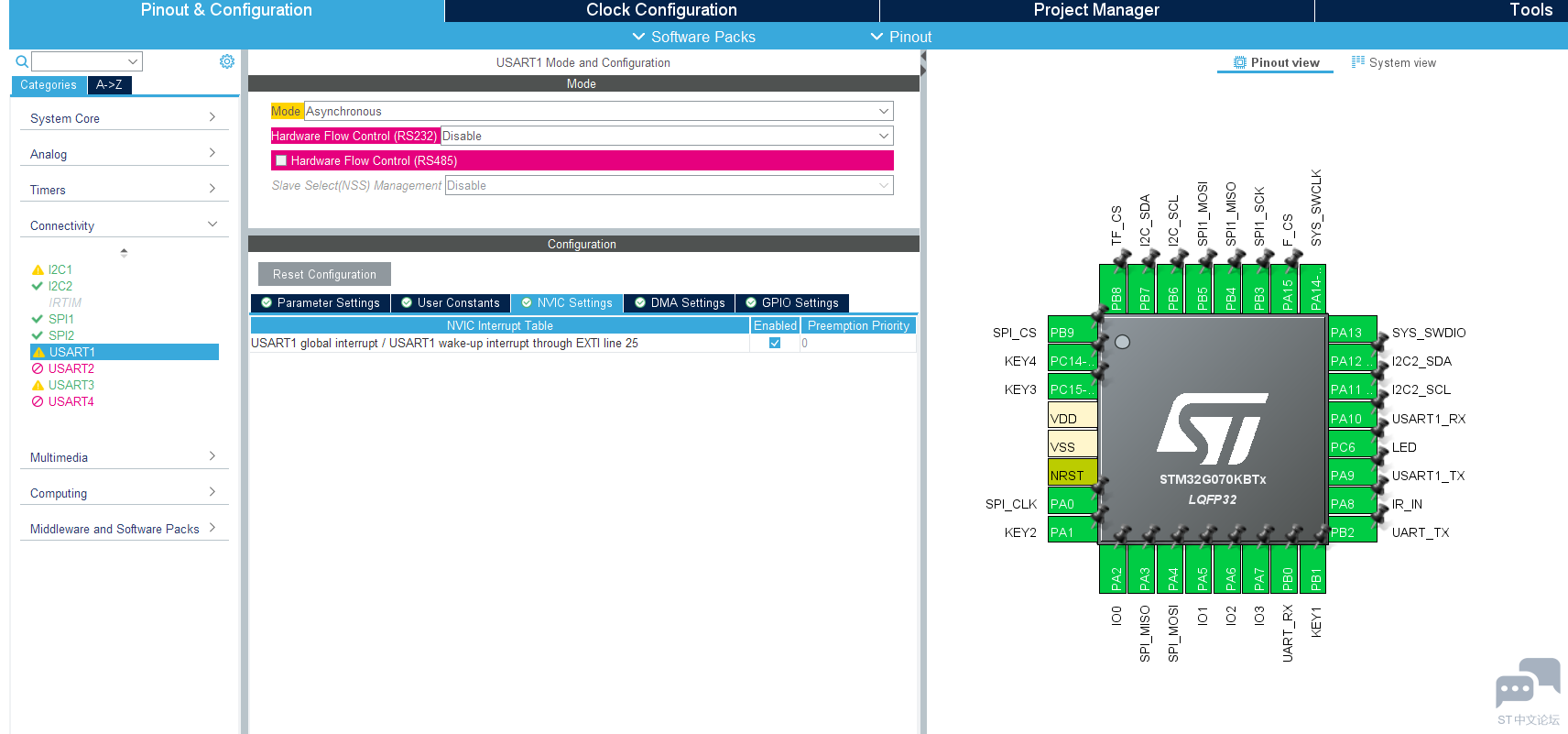Click the System view grid icon
This screenshot has width=1568, height=734.
coord(1358,61)
